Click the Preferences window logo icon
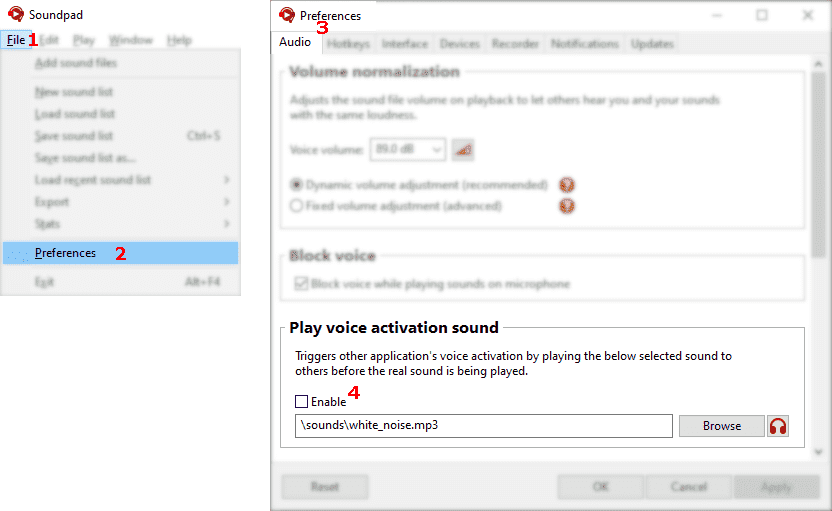This screenshot has height=511, width=832. coord(287,15)
